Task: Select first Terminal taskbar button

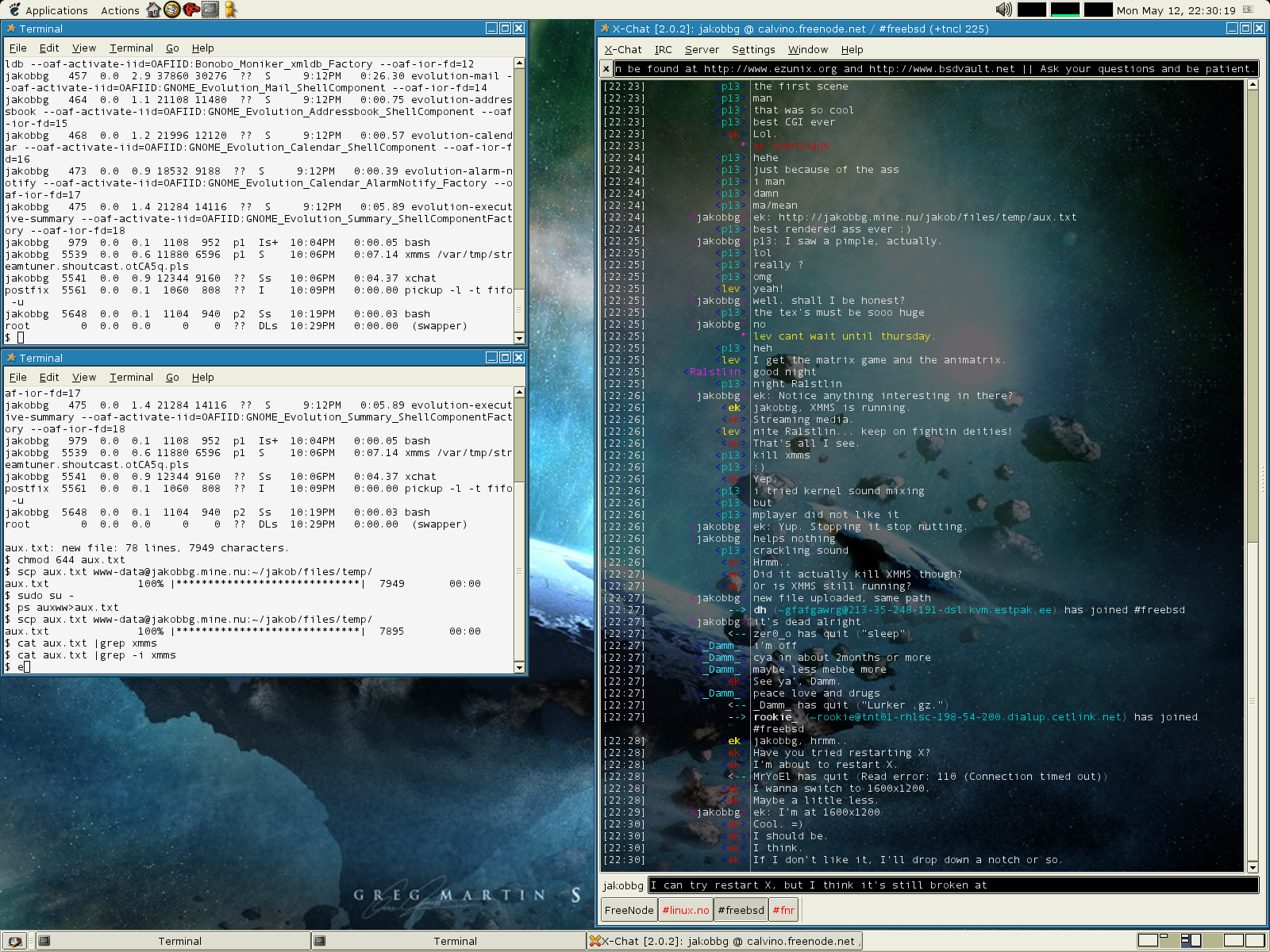Action: (x=173, y=941)
